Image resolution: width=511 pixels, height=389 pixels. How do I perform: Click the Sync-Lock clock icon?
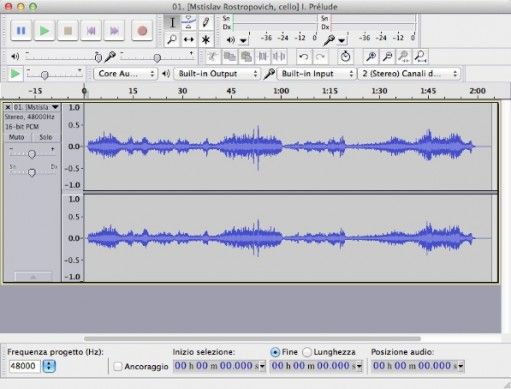(x=345, y=56)
